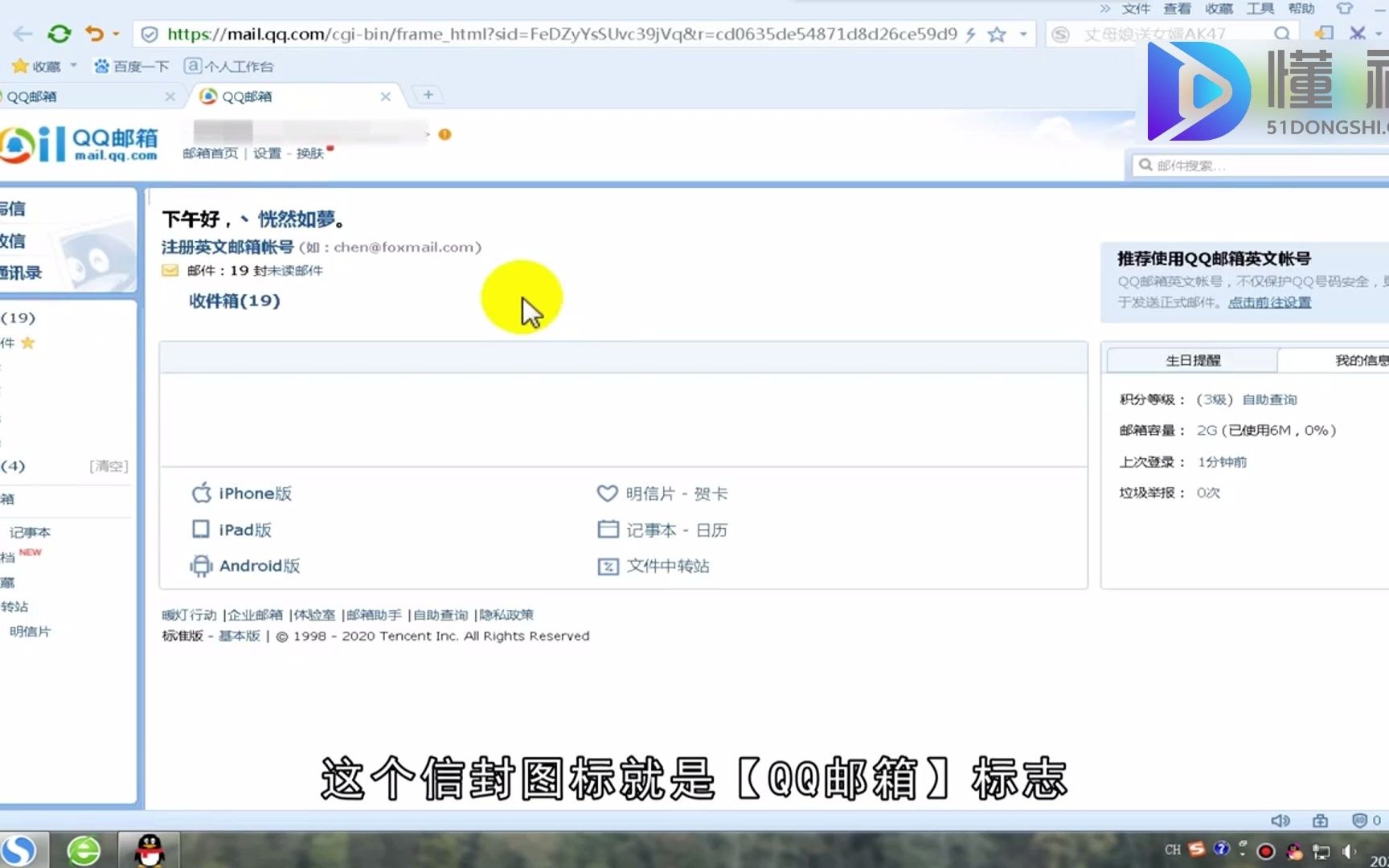Expand the 收藏 bookmarks dropdown arrow
1389x868 pixels.
coord(74,66)
